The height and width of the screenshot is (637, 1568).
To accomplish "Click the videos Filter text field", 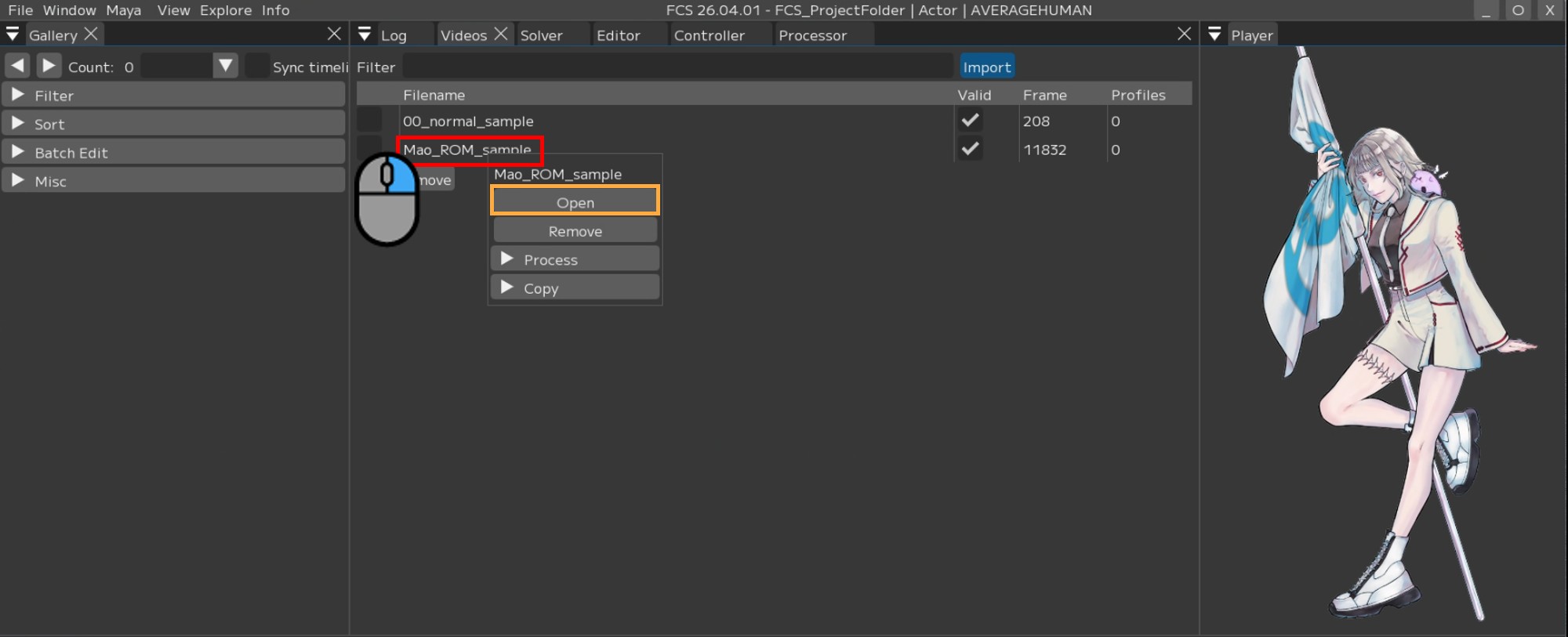I will point(677,67).
